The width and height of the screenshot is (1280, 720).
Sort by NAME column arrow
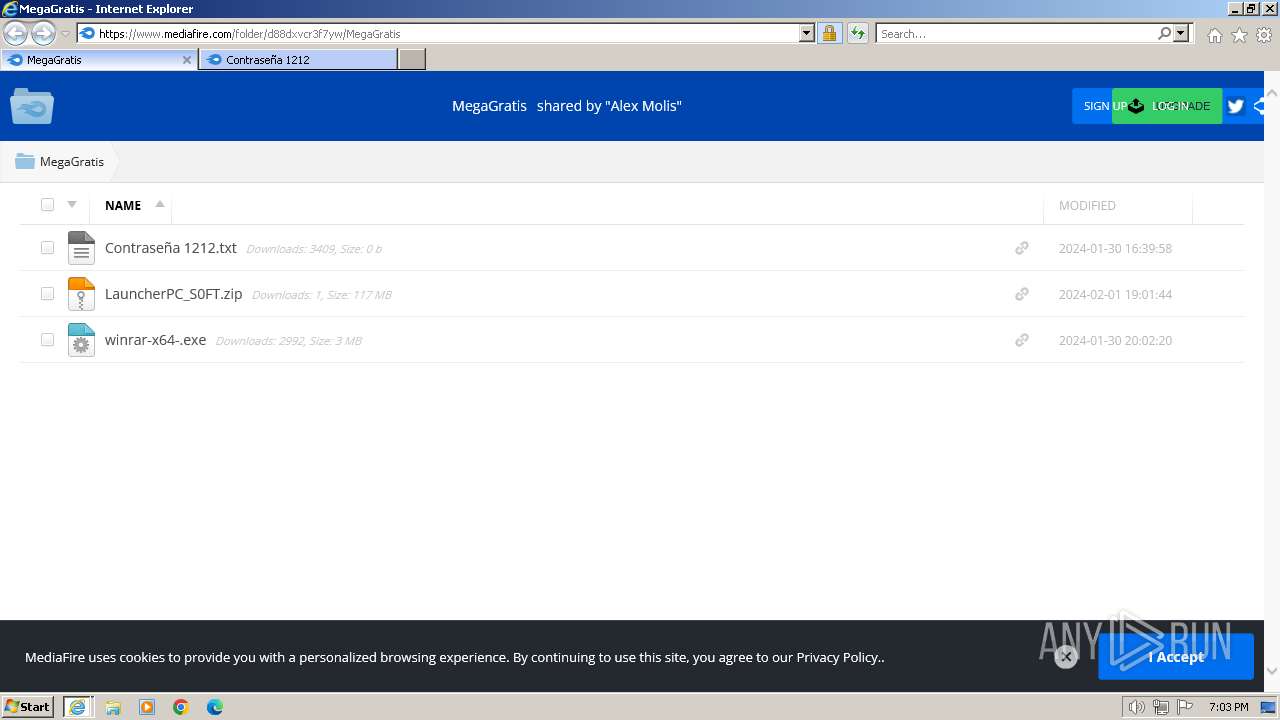[x=160, y=204]
